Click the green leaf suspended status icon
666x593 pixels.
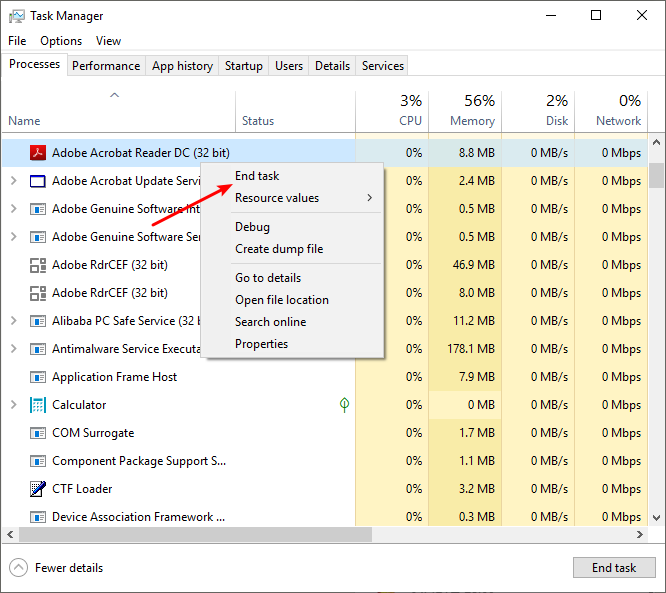click(x=344, y=404)
